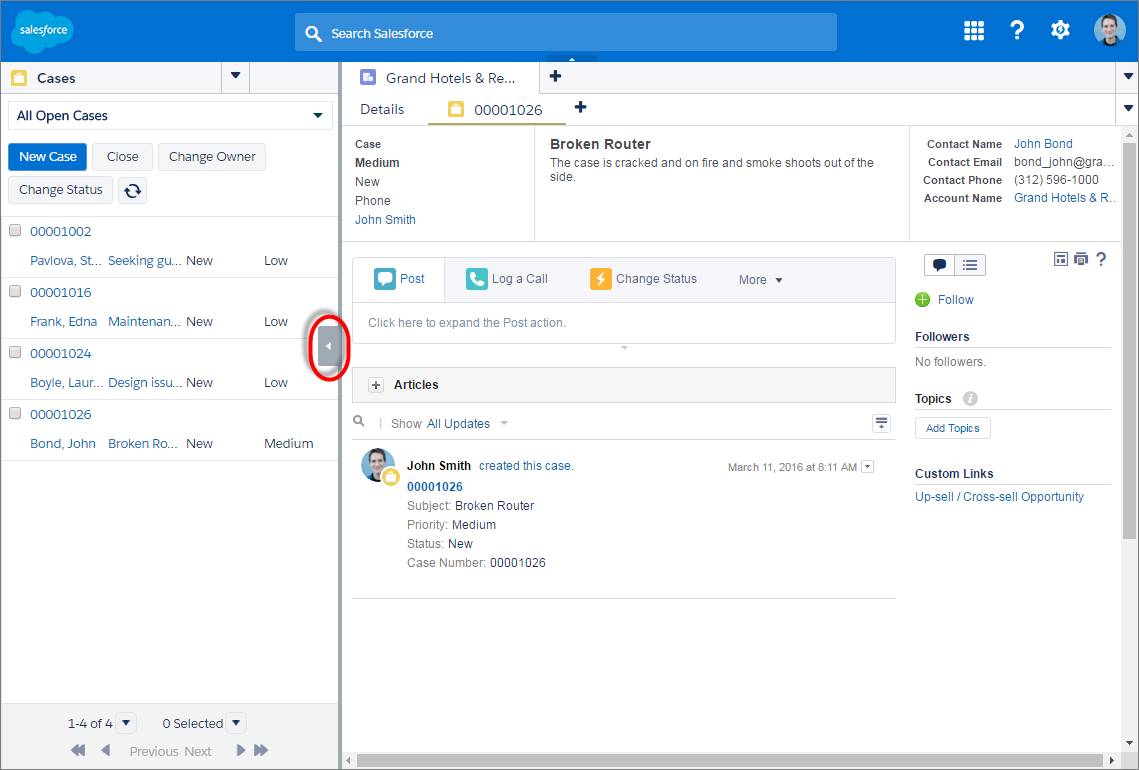Select the 00001026 subtab
The width and height of the screenshot is (1139, 770).
pos(496,110)
